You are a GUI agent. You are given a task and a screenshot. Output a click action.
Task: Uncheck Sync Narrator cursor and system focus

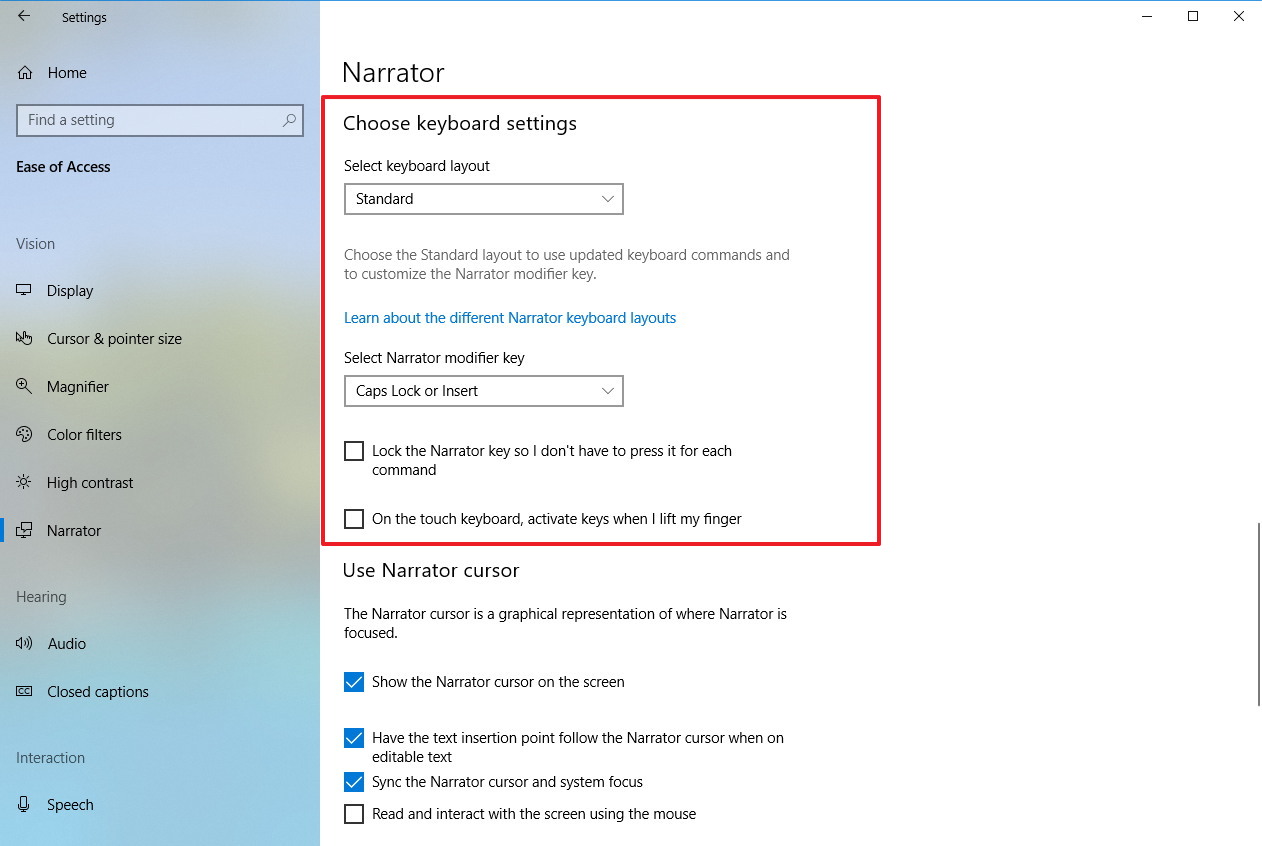pos(354,782)
